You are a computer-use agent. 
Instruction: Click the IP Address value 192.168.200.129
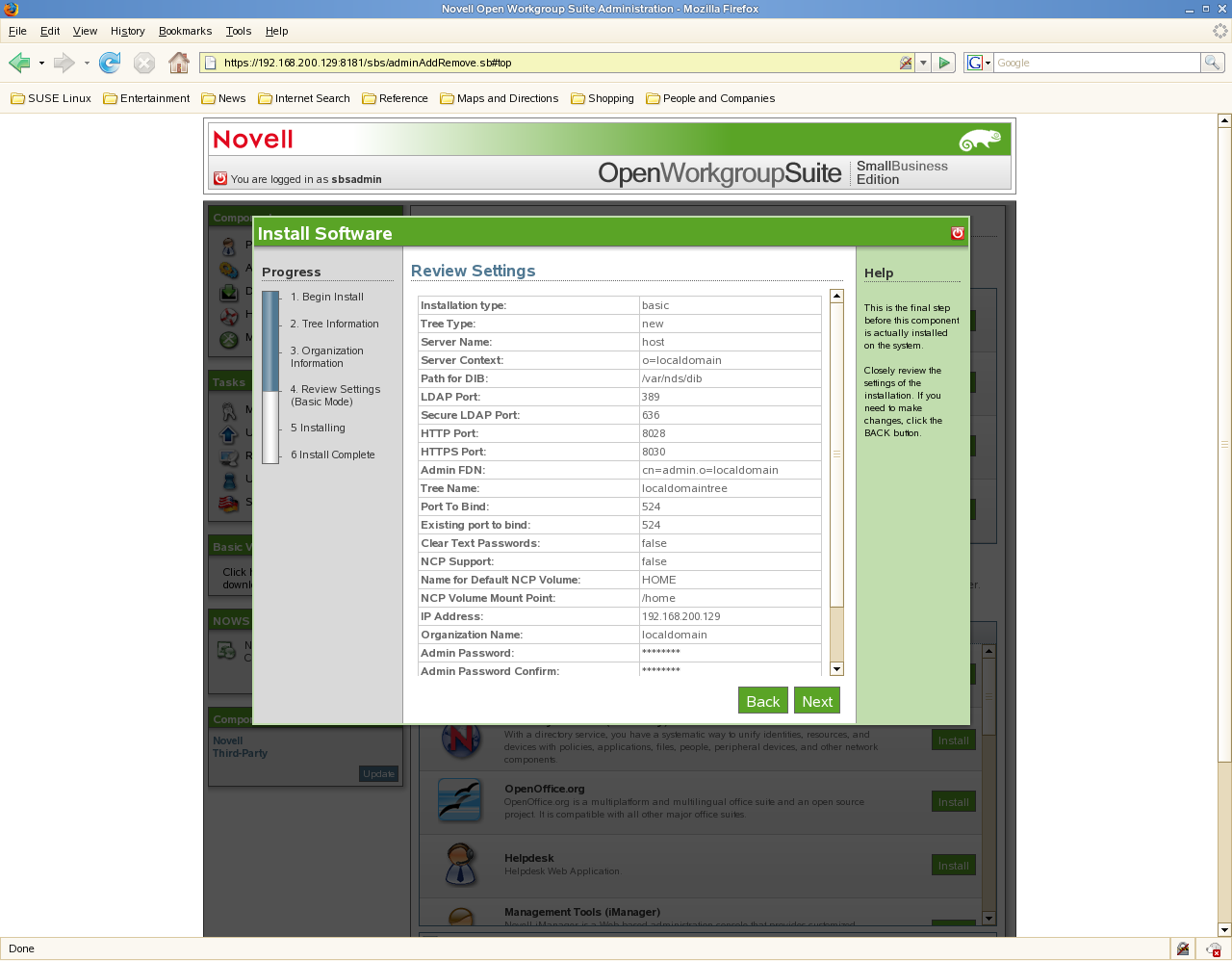click(681, 616)
